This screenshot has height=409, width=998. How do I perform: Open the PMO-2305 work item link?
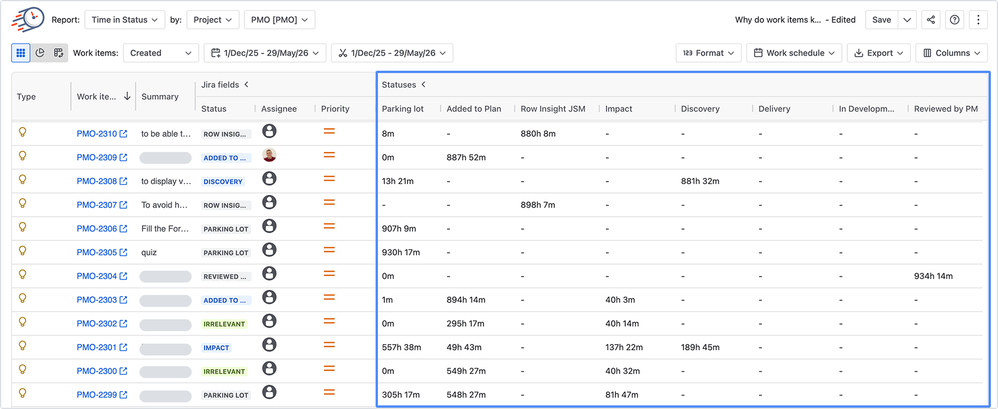coord(102,253)
